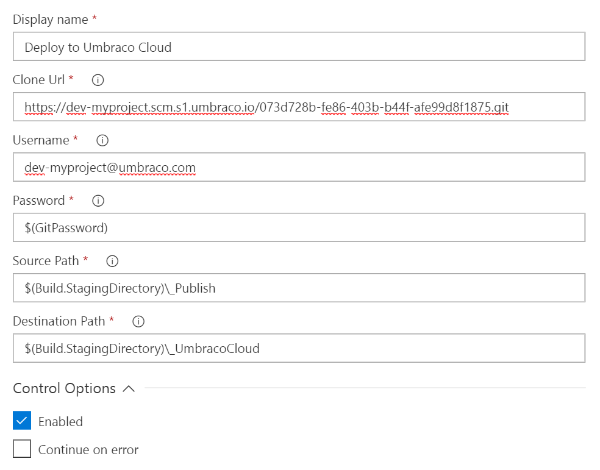Click the Display name label

[51, 20]
